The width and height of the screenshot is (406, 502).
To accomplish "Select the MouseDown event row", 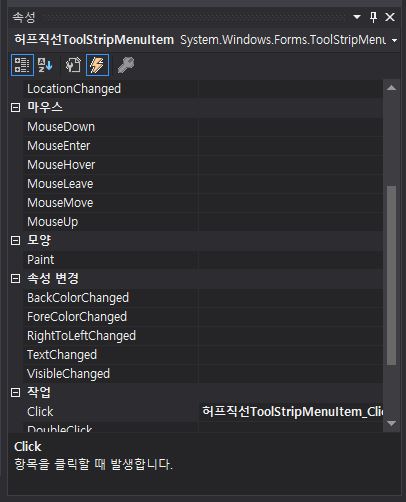I will 203,127.
